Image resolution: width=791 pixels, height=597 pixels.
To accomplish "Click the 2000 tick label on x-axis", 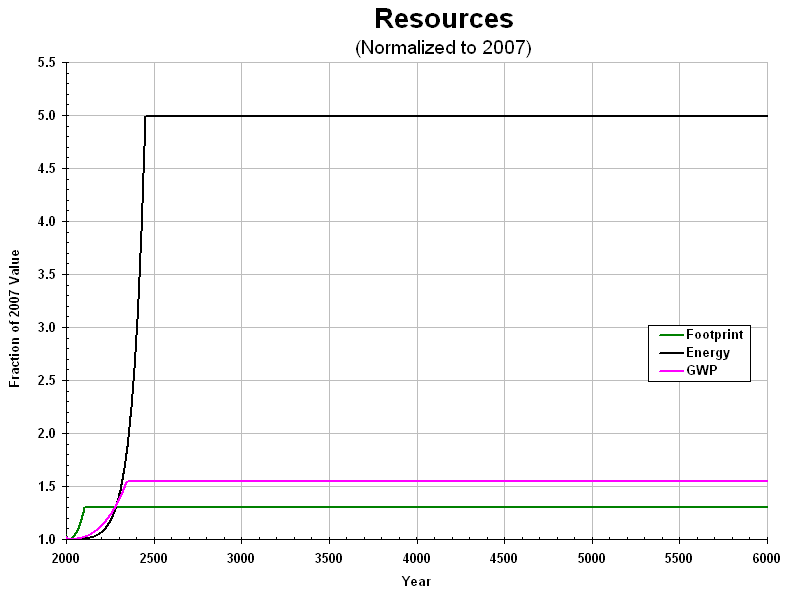I will coord(66,558).
